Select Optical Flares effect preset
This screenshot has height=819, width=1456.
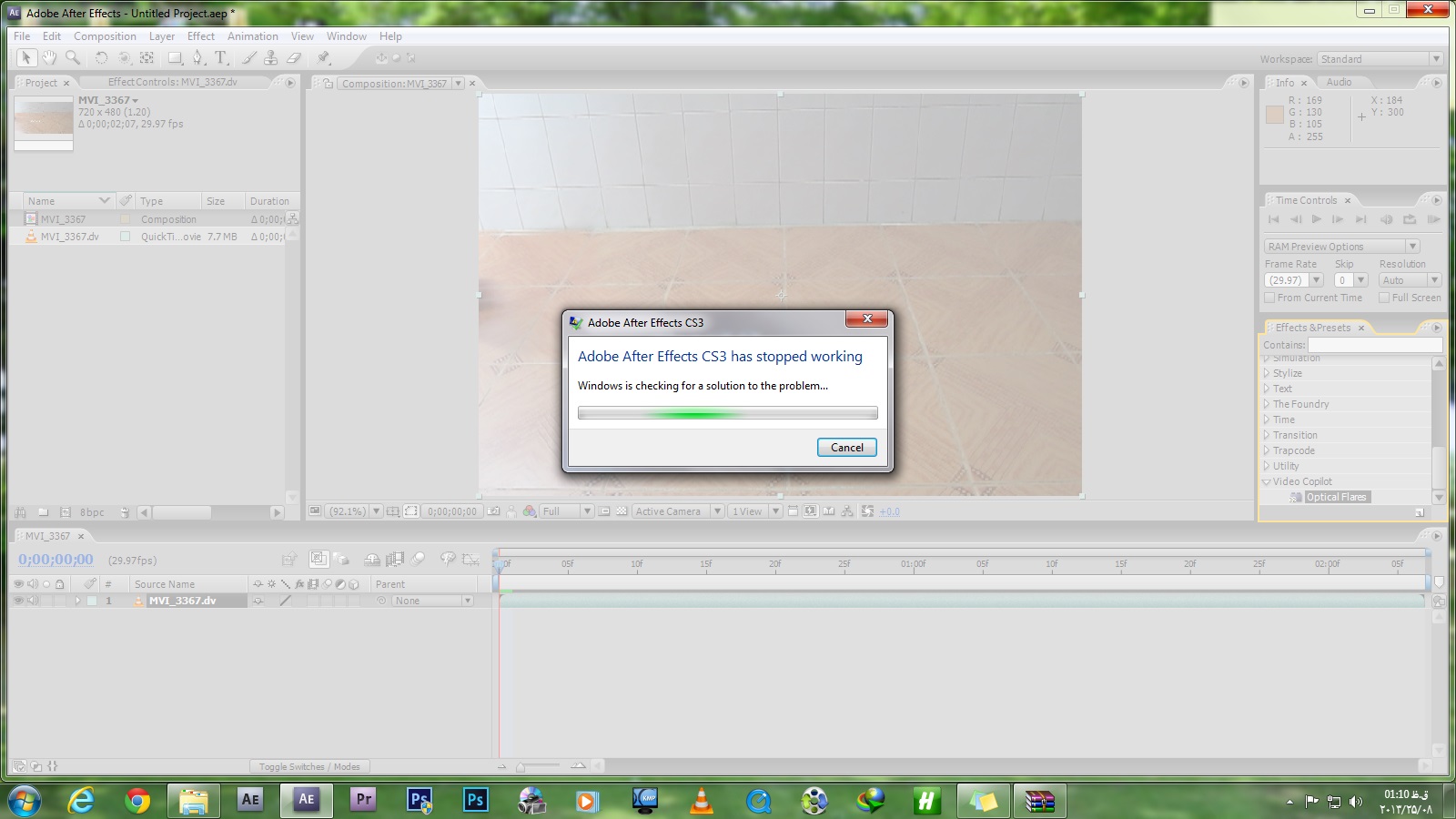click(x=1336, y=497)
